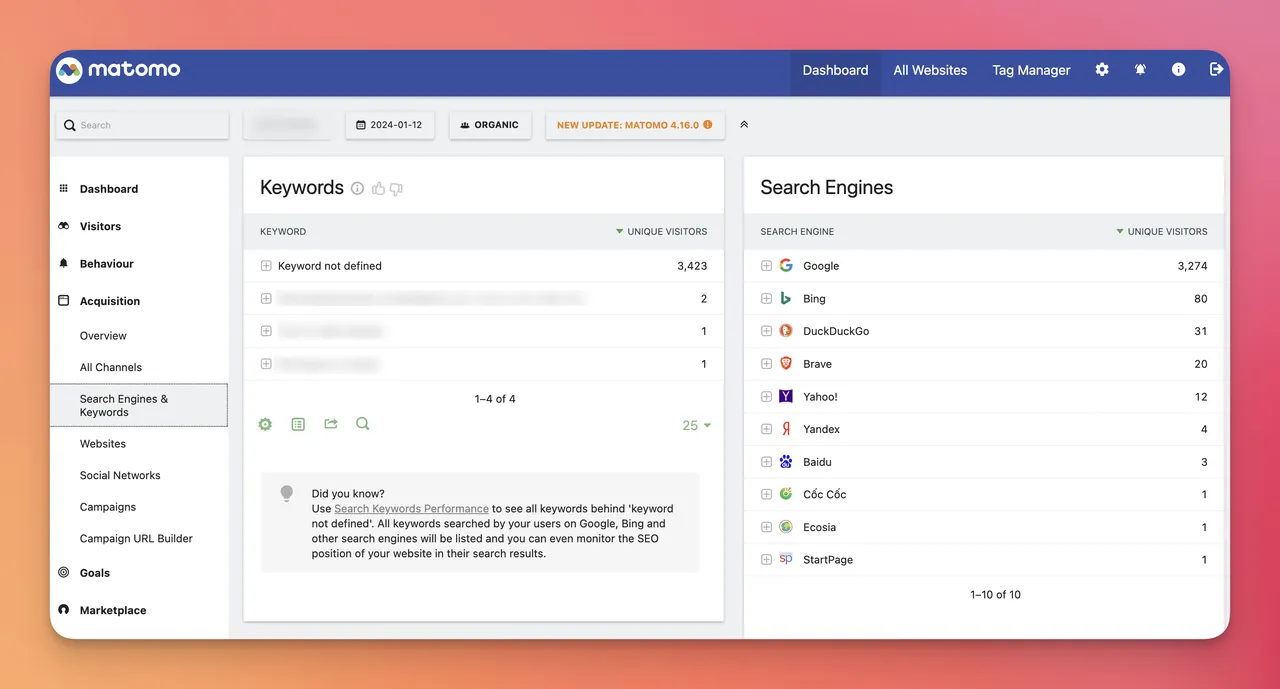The width and height of the screenshot is (1280, 689).
Task: Open Tag Manager in top menu
Action: coord(1031,70)
